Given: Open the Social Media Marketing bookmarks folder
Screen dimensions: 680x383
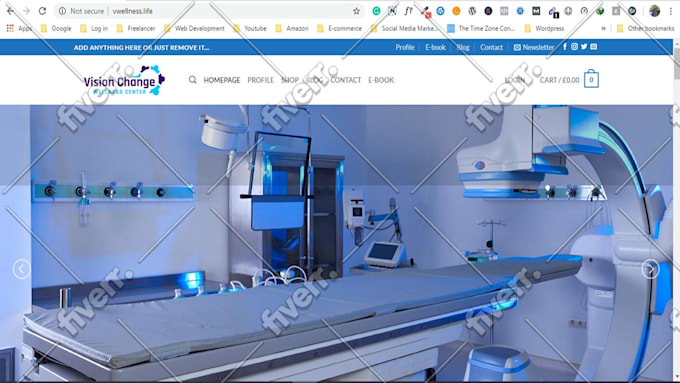Looking at the screenshot, I should [404, 28].
